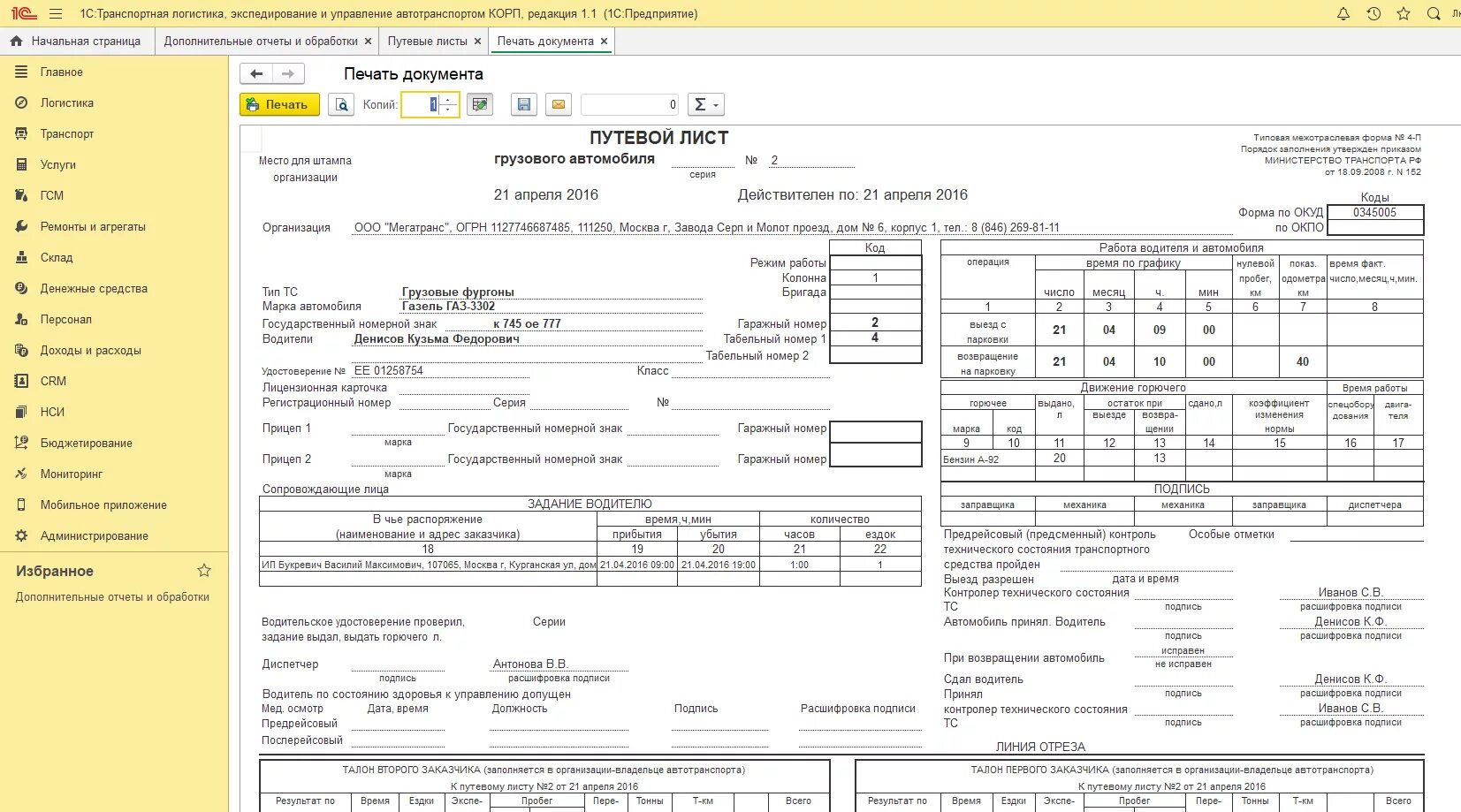Send document by email icon

559,104
